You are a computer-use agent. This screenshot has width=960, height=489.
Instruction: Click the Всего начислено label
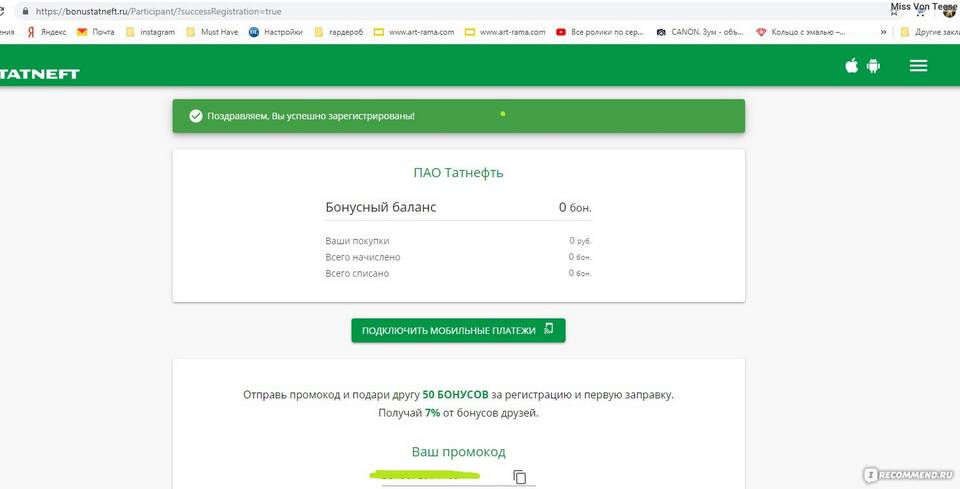362,257
